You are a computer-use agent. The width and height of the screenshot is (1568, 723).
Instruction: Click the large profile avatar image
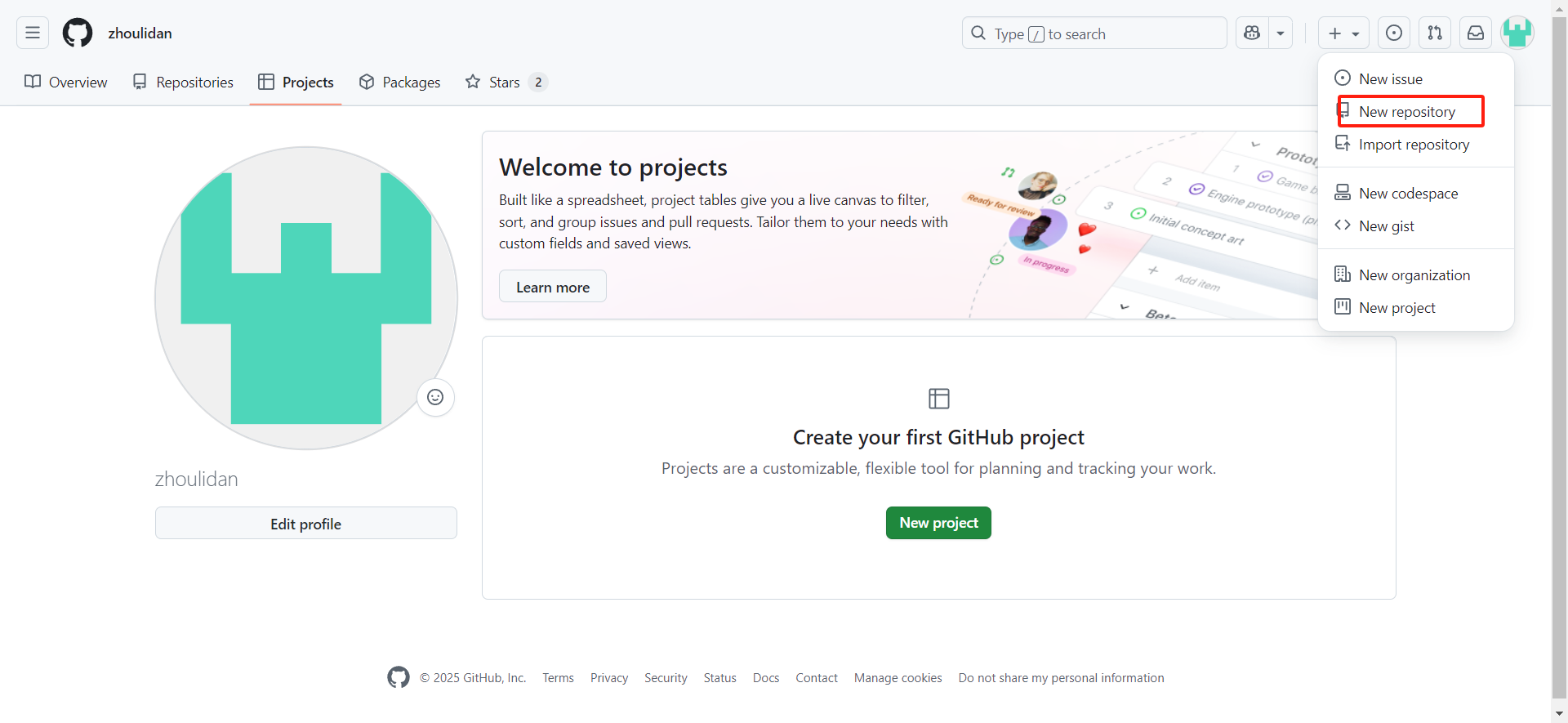tap(306, 298)
